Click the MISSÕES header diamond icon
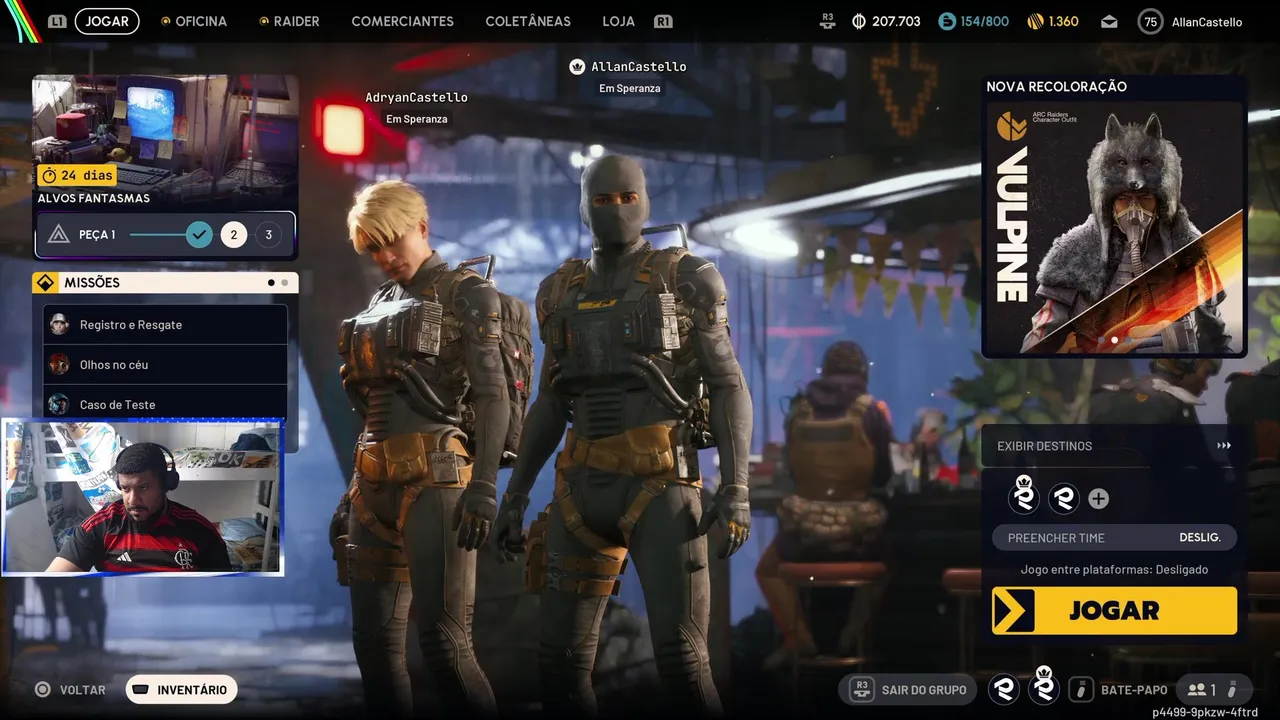The height and width of the screenshot is (720, 1280). tap(45, 283)
